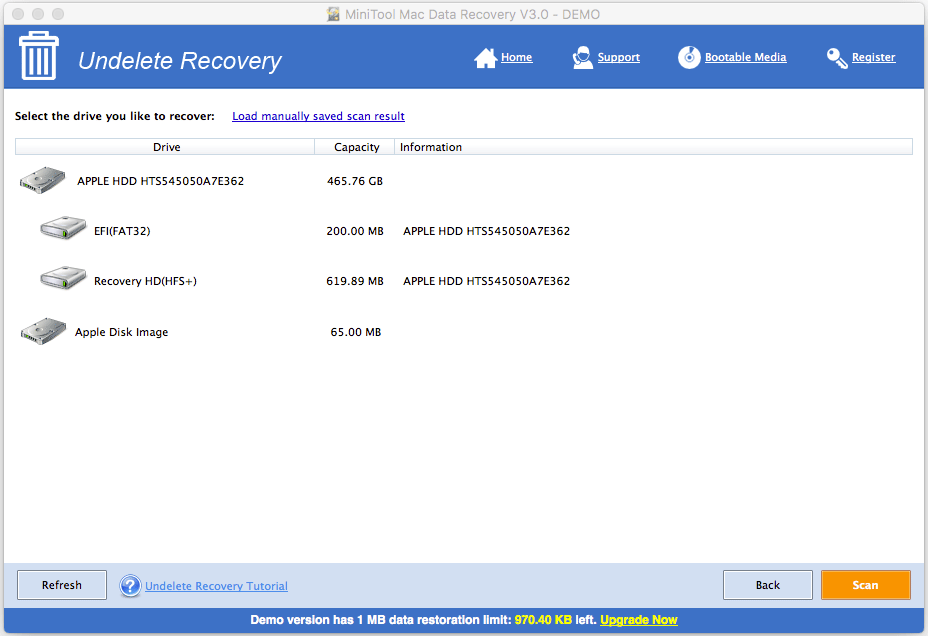The height and width of the screenshot is (636, 928).
Task: Click the window's gray zoom button
Action: pyautogui.click(x=57, y=14)
